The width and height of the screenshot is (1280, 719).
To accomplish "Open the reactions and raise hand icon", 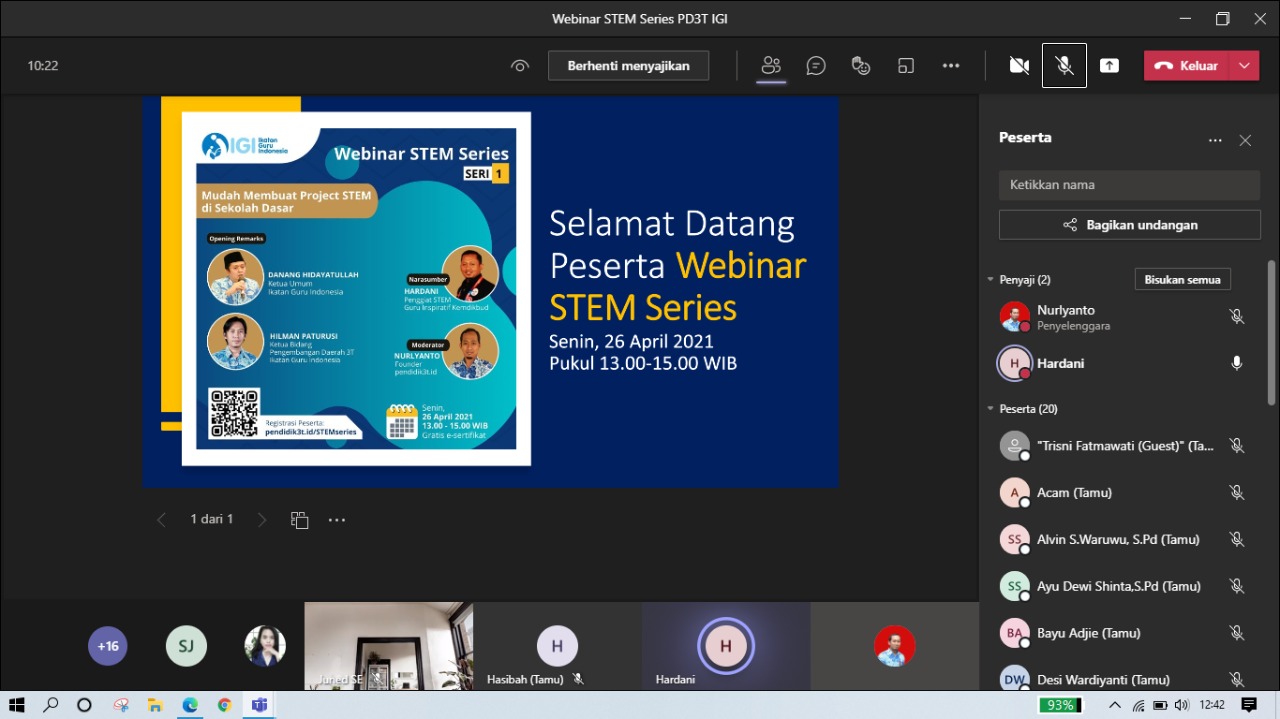I will (x=861, y=66).
